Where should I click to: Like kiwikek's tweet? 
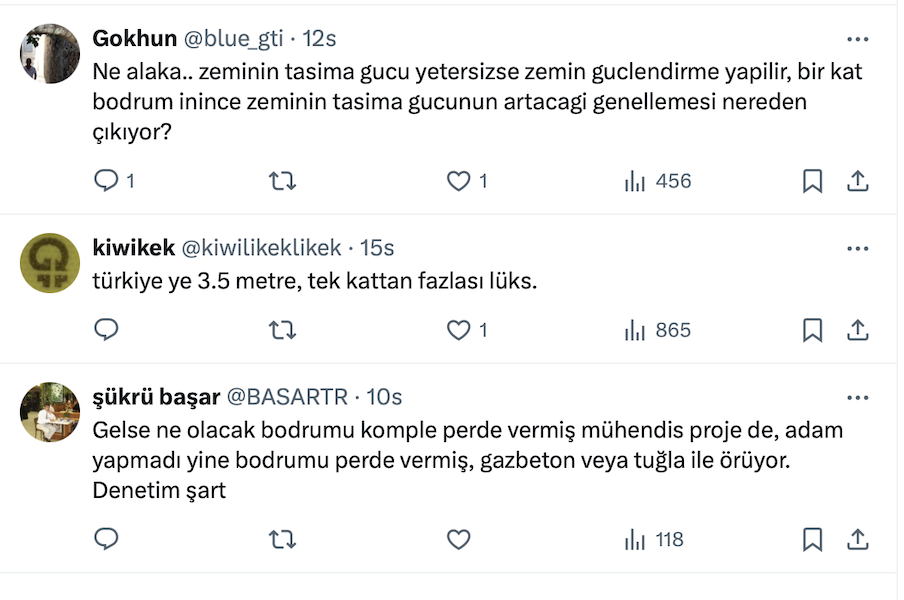click(458, 330)
